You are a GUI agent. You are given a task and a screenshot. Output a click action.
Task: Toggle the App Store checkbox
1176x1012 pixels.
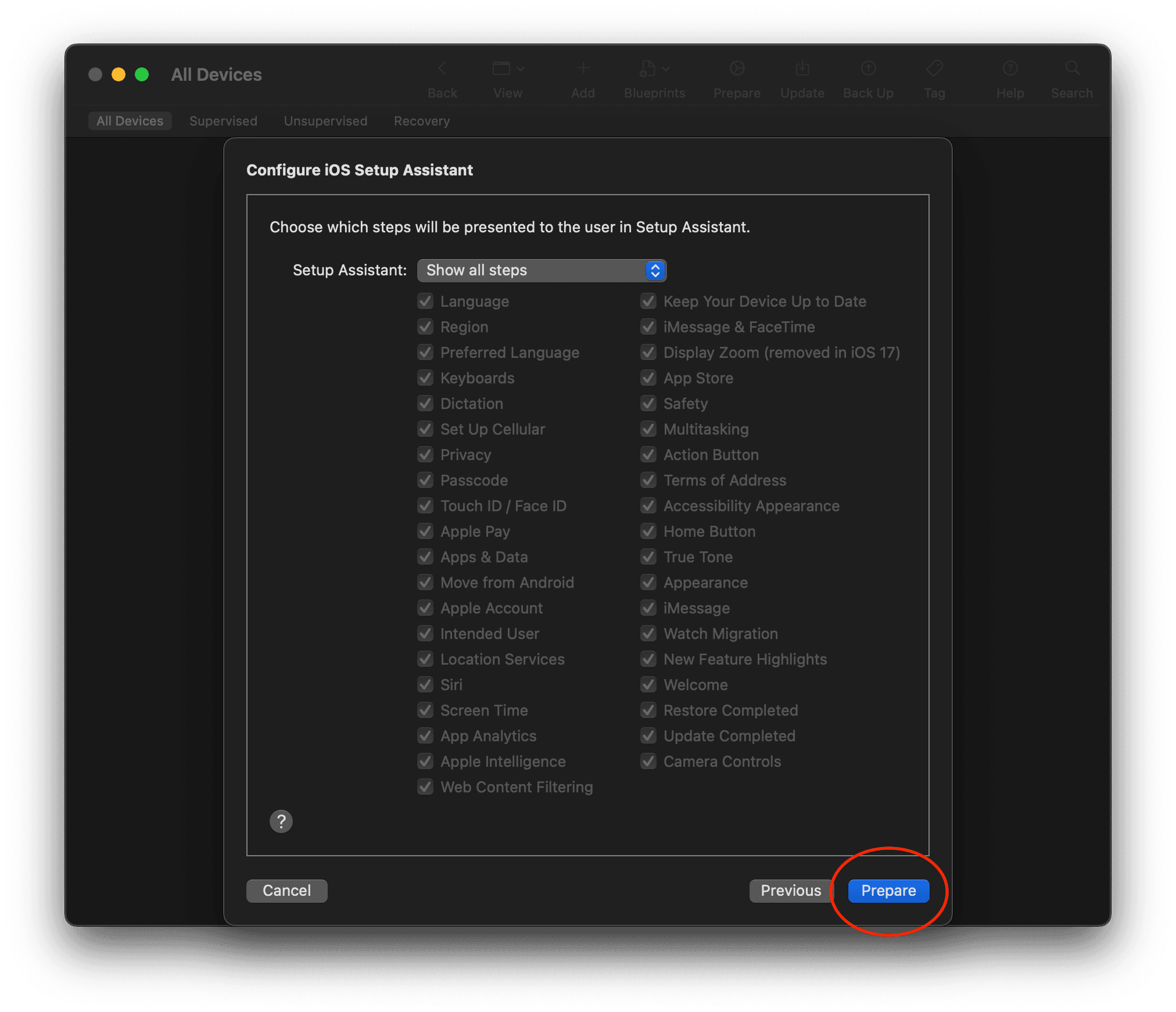click(648, 378)
